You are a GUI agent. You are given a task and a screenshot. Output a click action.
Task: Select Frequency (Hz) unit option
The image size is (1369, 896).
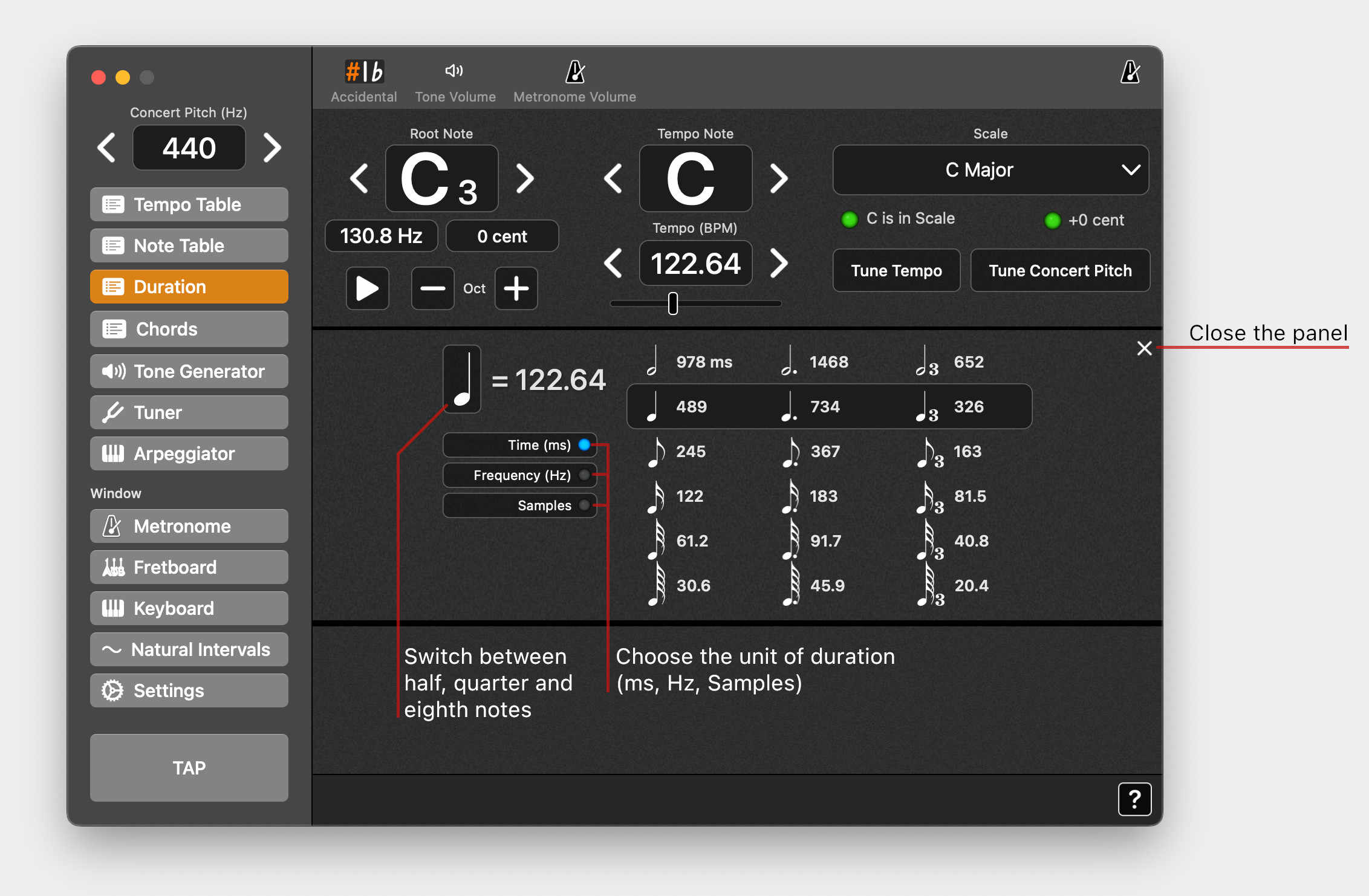pyautogui.click(x=520, y=475)
